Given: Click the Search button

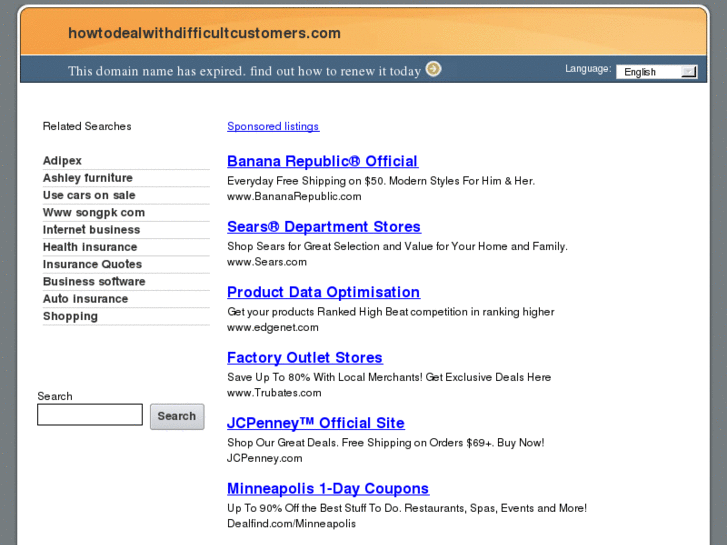Looking at the screenshot, I should [177, 416].
